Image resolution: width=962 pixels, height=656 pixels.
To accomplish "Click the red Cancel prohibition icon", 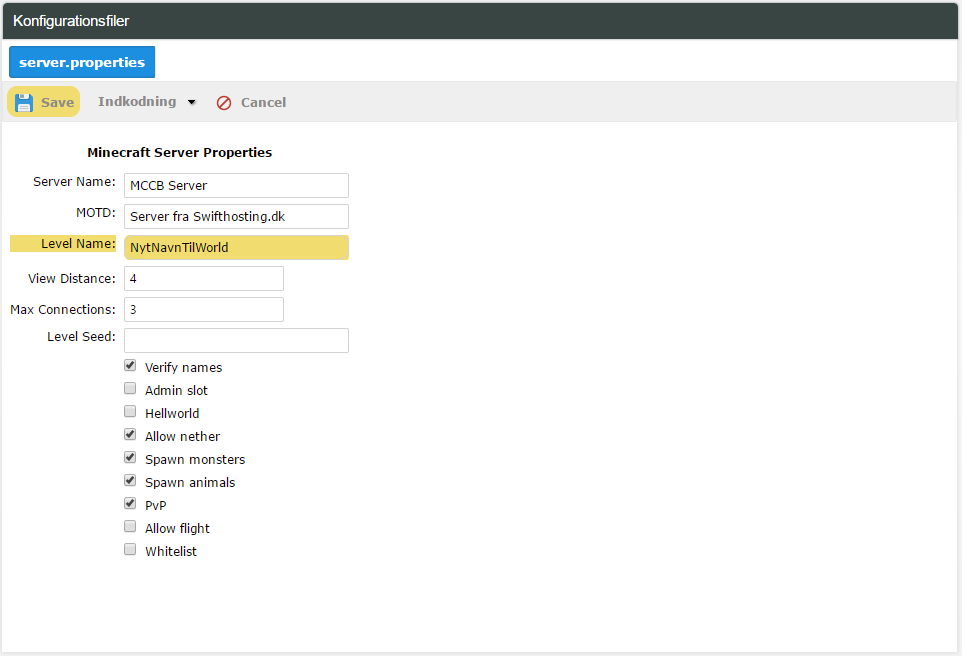I will point(224,103).
